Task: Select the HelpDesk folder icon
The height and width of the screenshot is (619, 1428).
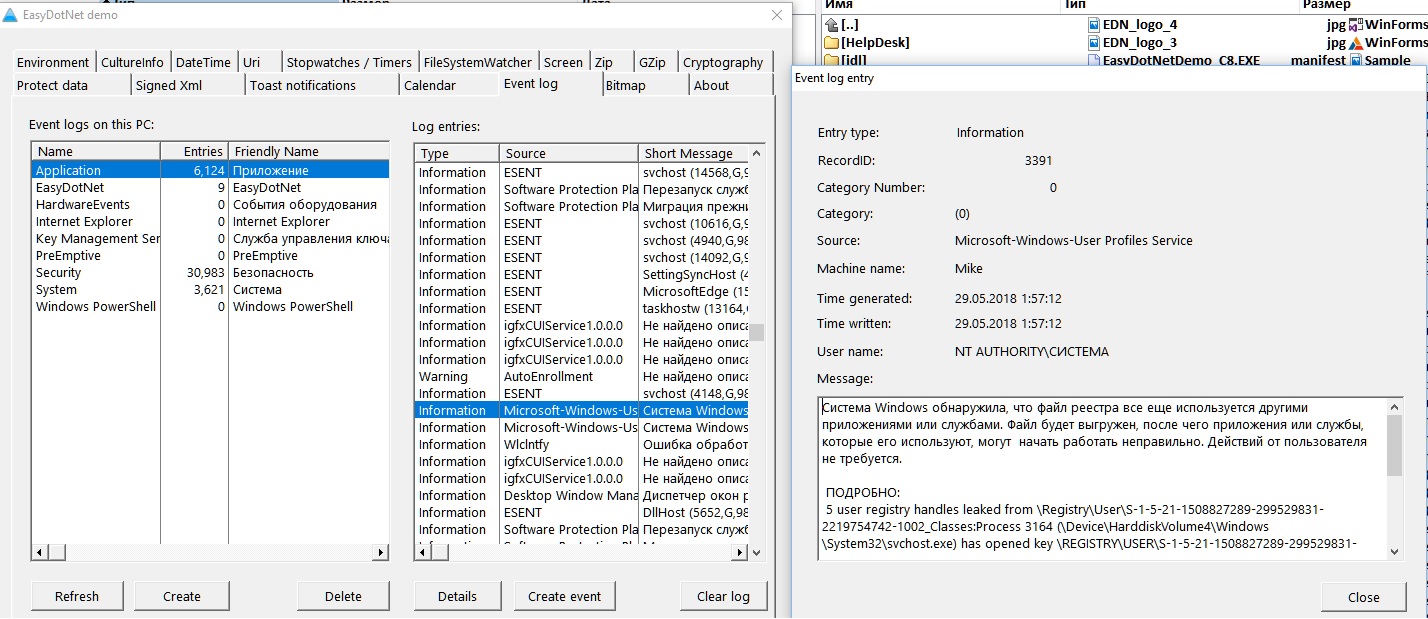Action: pos(830,43)
